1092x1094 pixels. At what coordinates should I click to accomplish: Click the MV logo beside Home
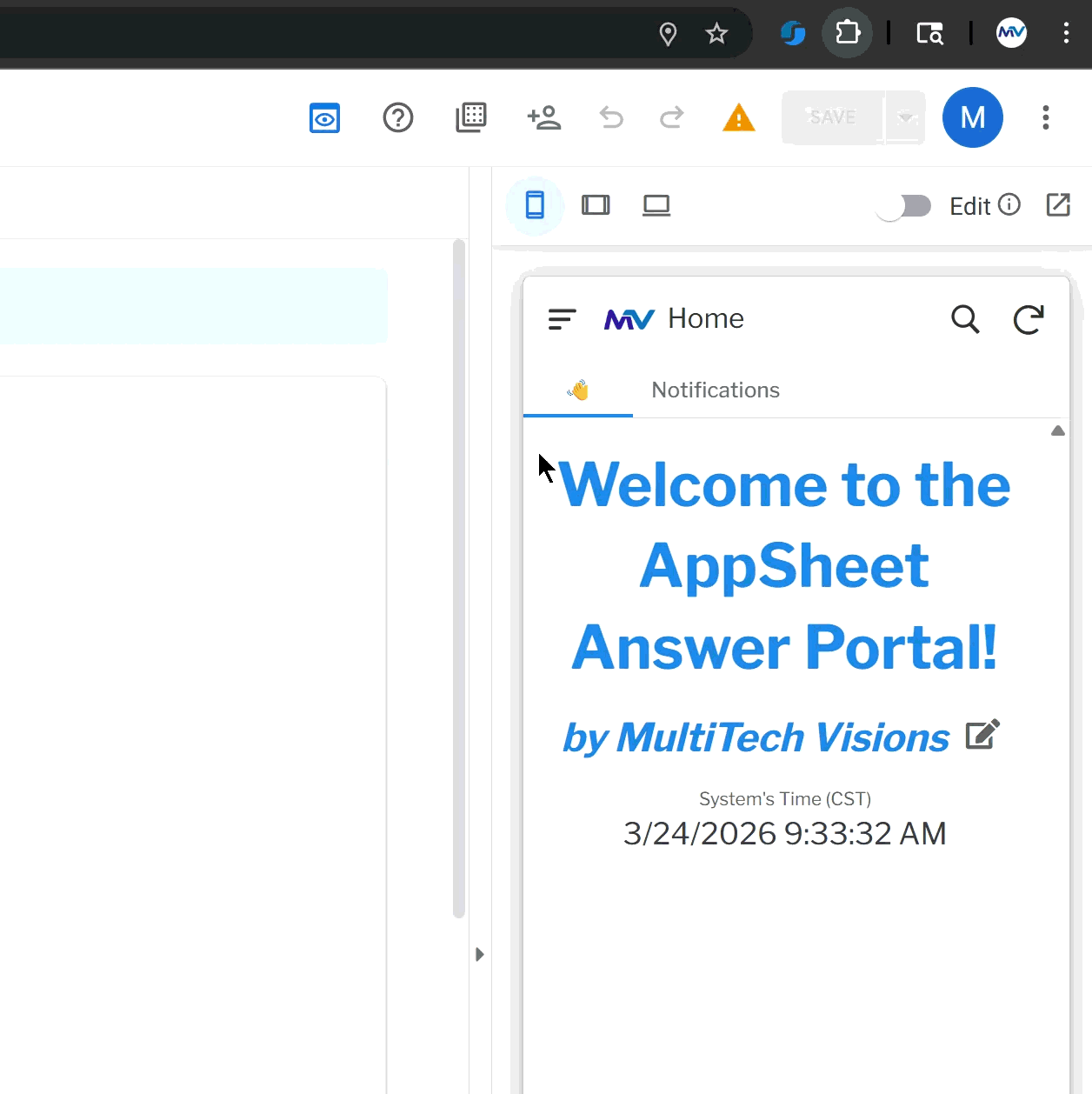pyautogui.click(x=629, y=319)
